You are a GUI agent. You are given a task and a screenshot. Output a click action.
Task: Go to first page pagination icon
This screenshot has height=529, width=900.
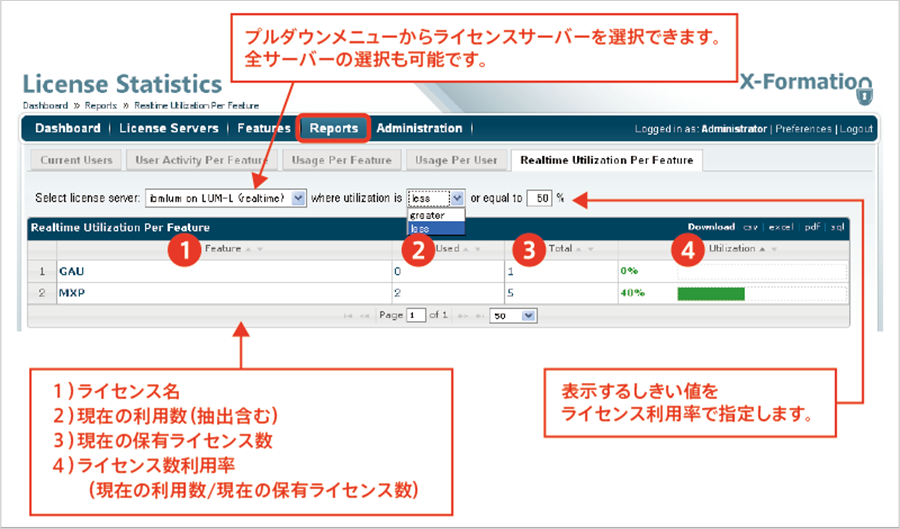(x=347, y=316)
